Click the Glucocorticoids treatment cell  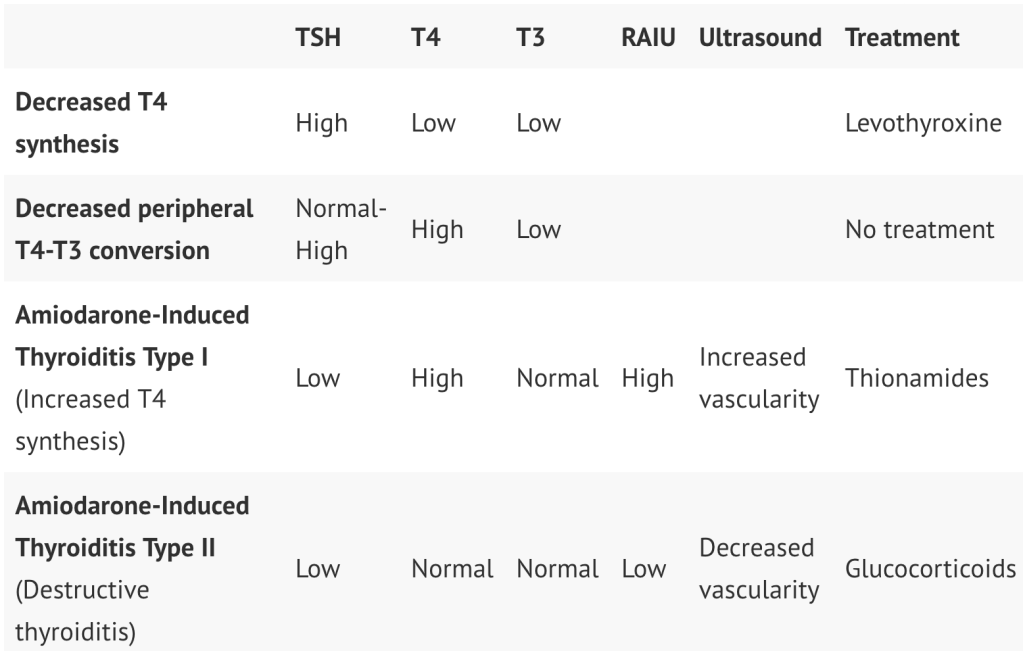[x=930, y=569]
